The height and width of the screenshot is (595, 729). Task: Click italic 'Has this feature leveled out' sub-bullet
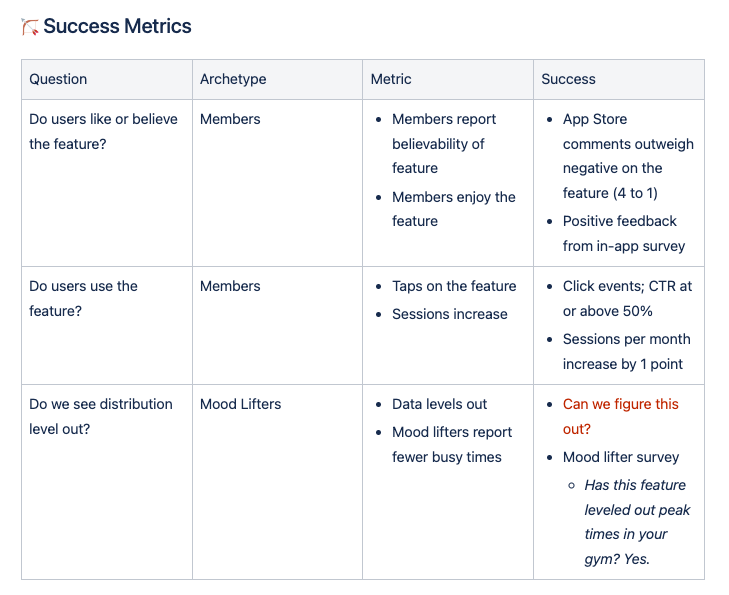pos(637,522)
